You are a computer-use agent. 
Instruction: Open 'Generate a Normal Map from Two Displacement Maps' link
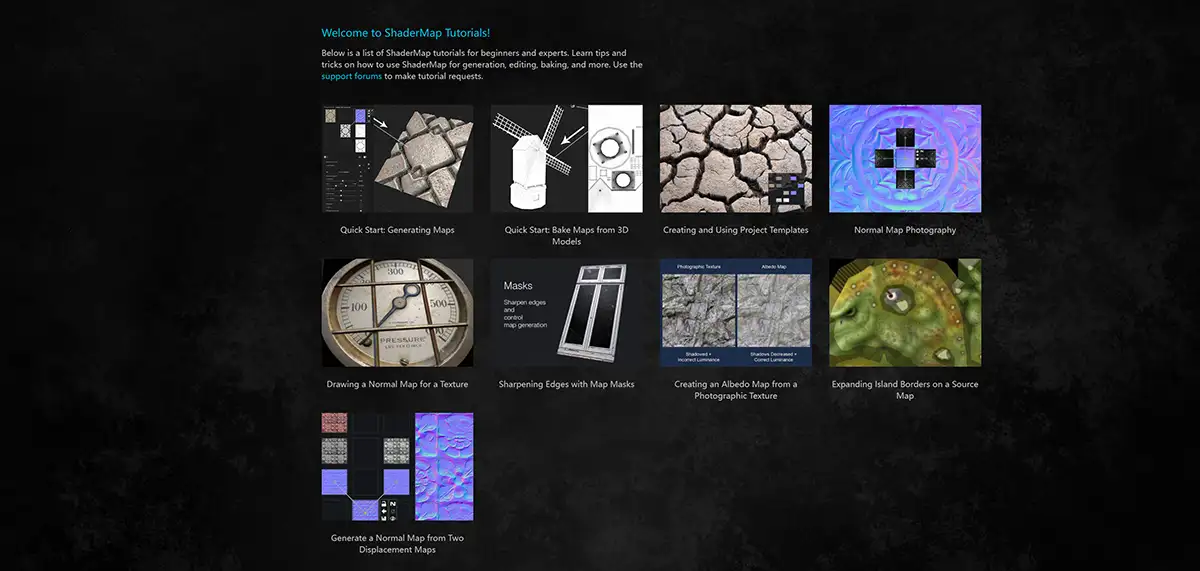(397, 544)
